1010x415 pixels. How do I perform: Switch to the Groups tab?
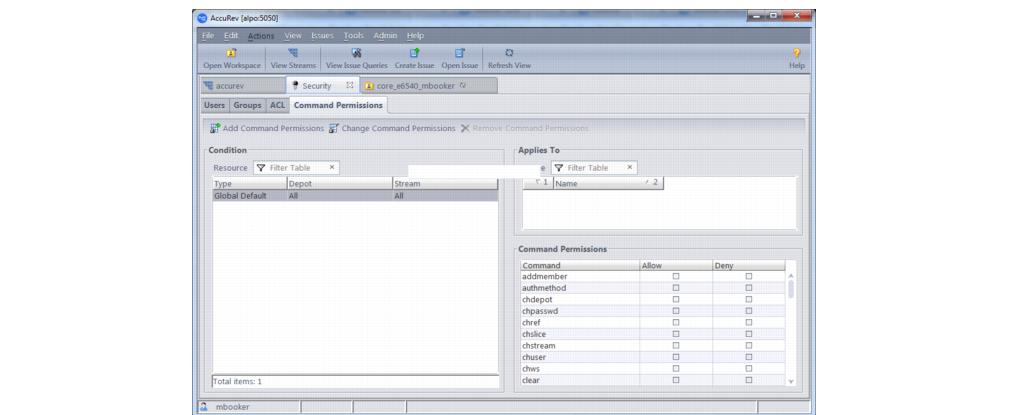249,105
